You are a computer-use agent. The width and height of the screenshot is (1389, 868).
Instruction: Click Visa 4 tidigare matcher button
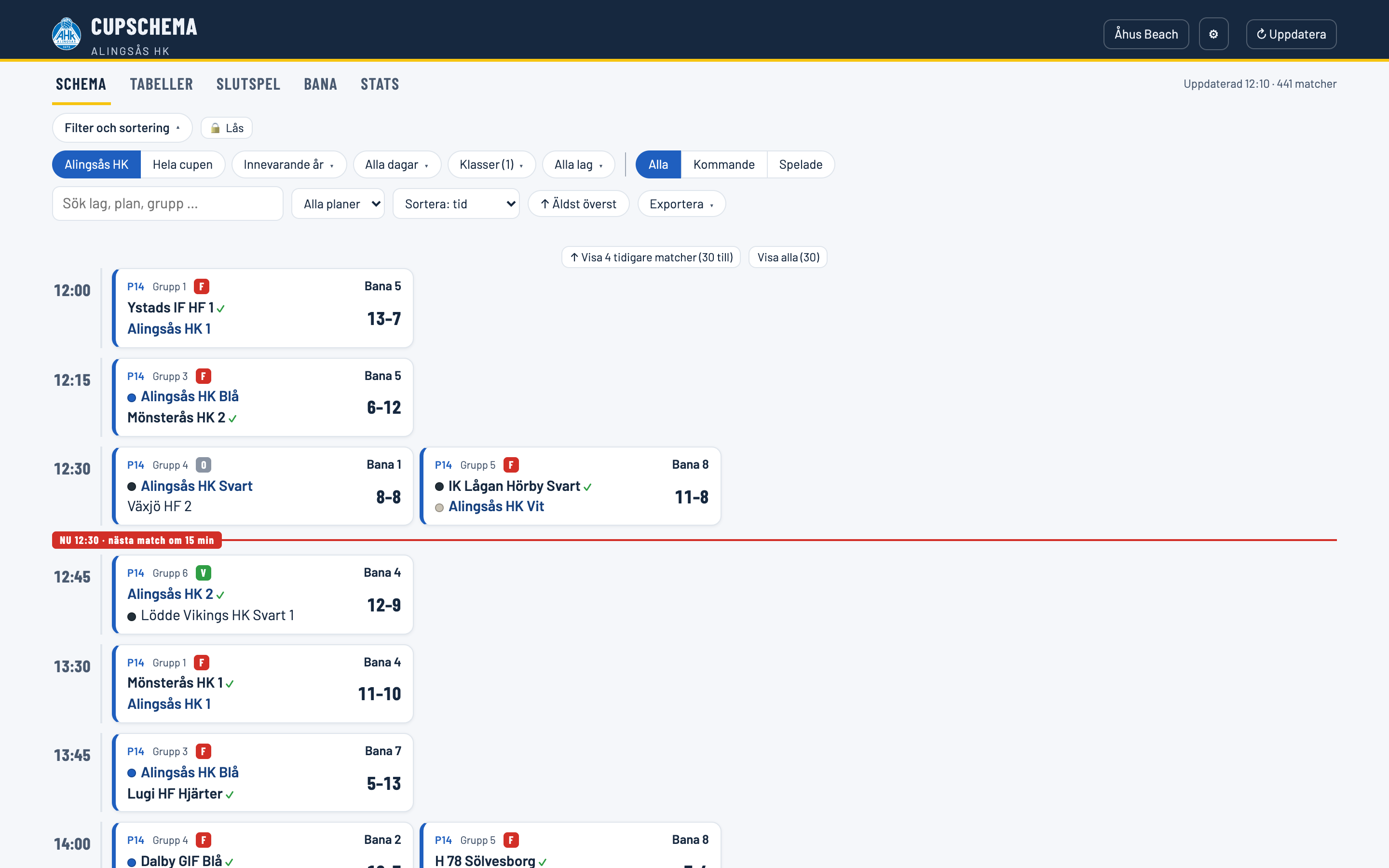(x=651, y=257)
